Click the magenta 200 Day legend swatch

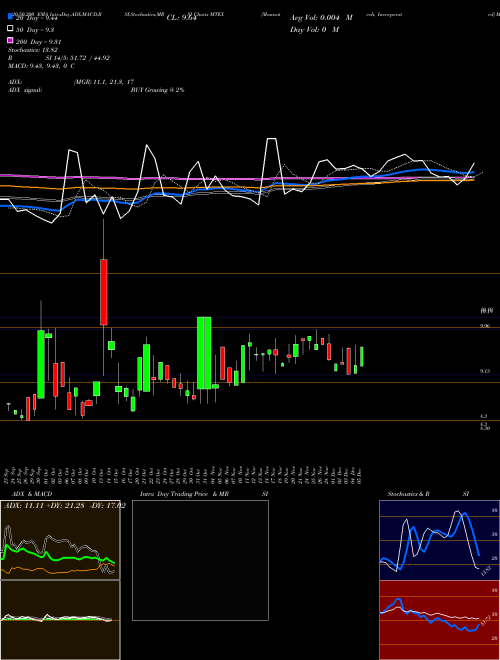[11, 41]
